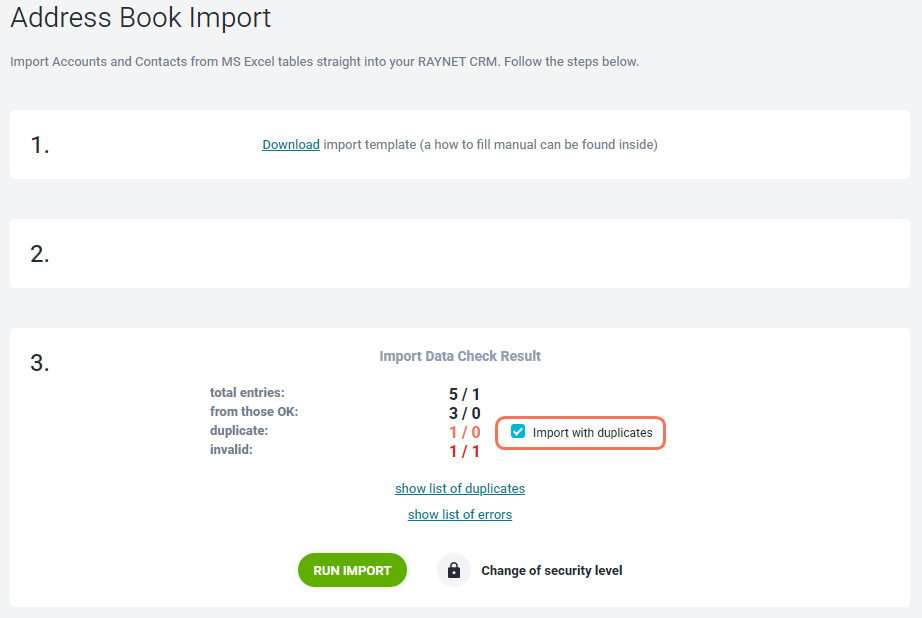Click the 'Import with duplicates' label text
Image resolution: width=922 pixels, height=618 pixels.
[592, 433]
